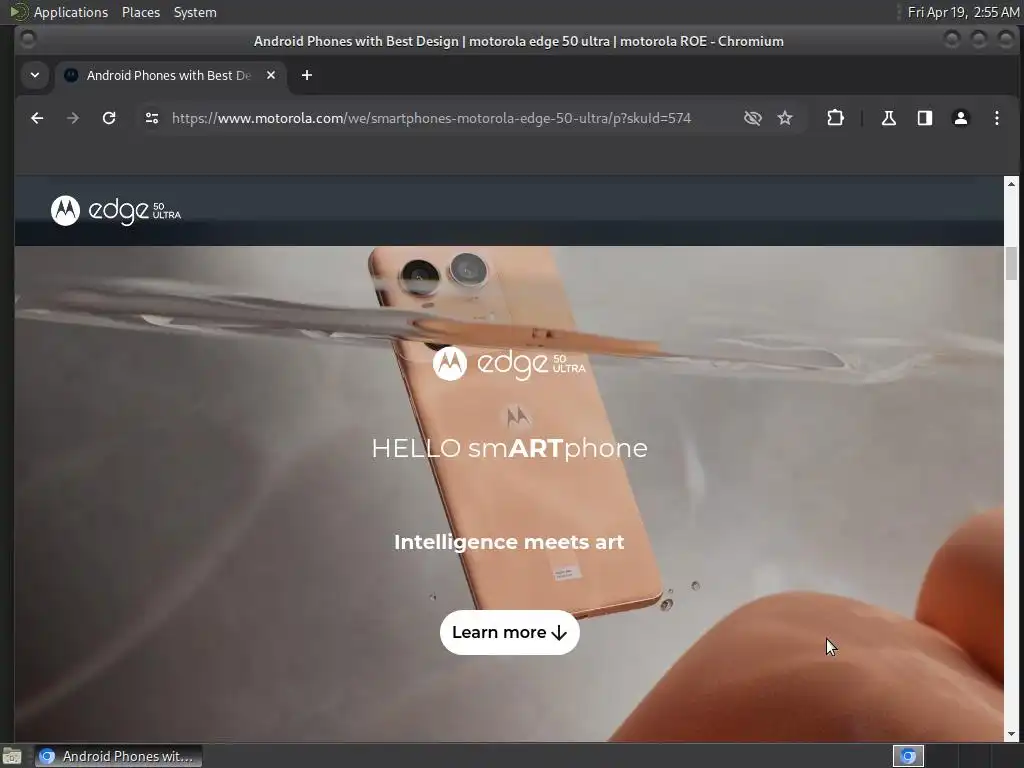This screenshot has width=1024, height=768.
Task: Click the forward navigation arrow
Action: (73, 118)
